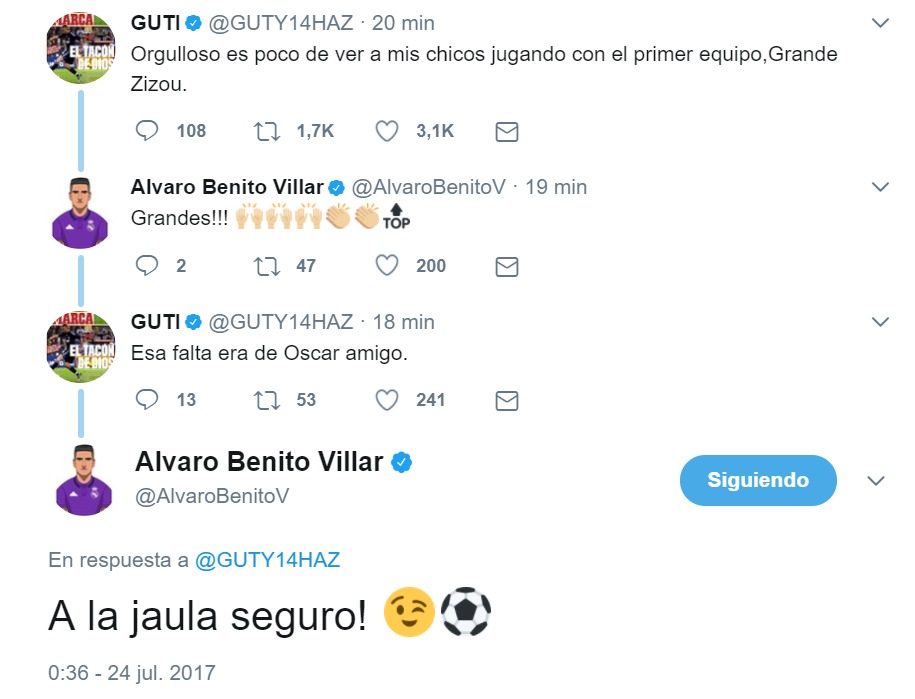Click Alvaro Benito Villar's verified checkmark
This screenshot has width=915, height=699.
click(403, 460)
